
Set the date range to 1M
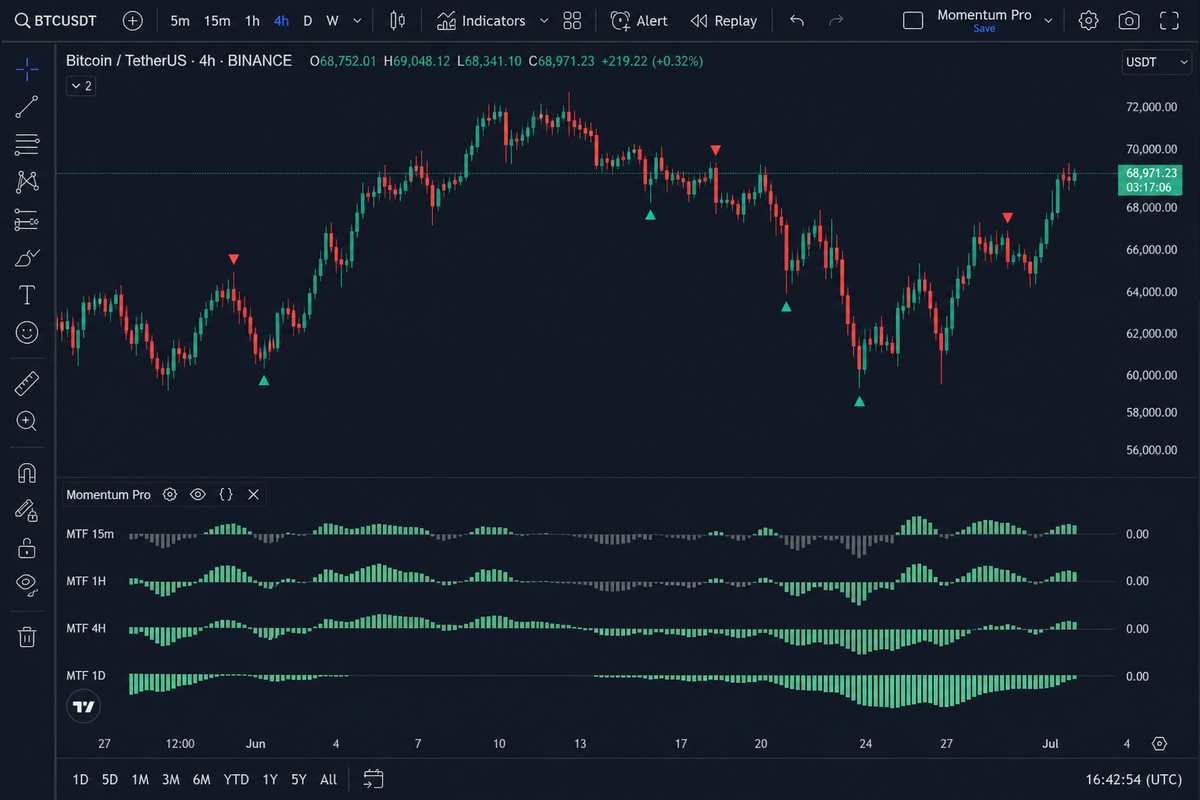tap(140, 779)
